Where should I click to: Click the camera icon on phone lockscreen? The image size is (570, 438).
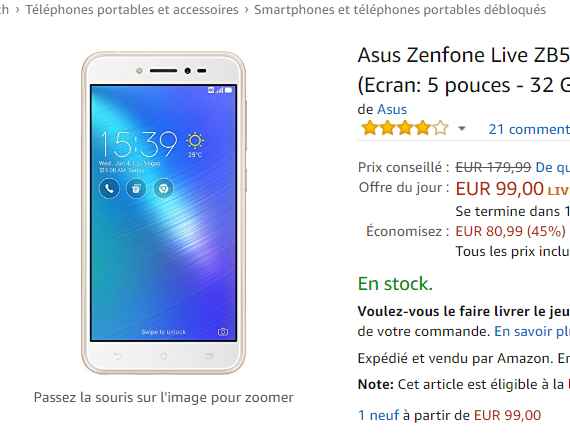223,331
